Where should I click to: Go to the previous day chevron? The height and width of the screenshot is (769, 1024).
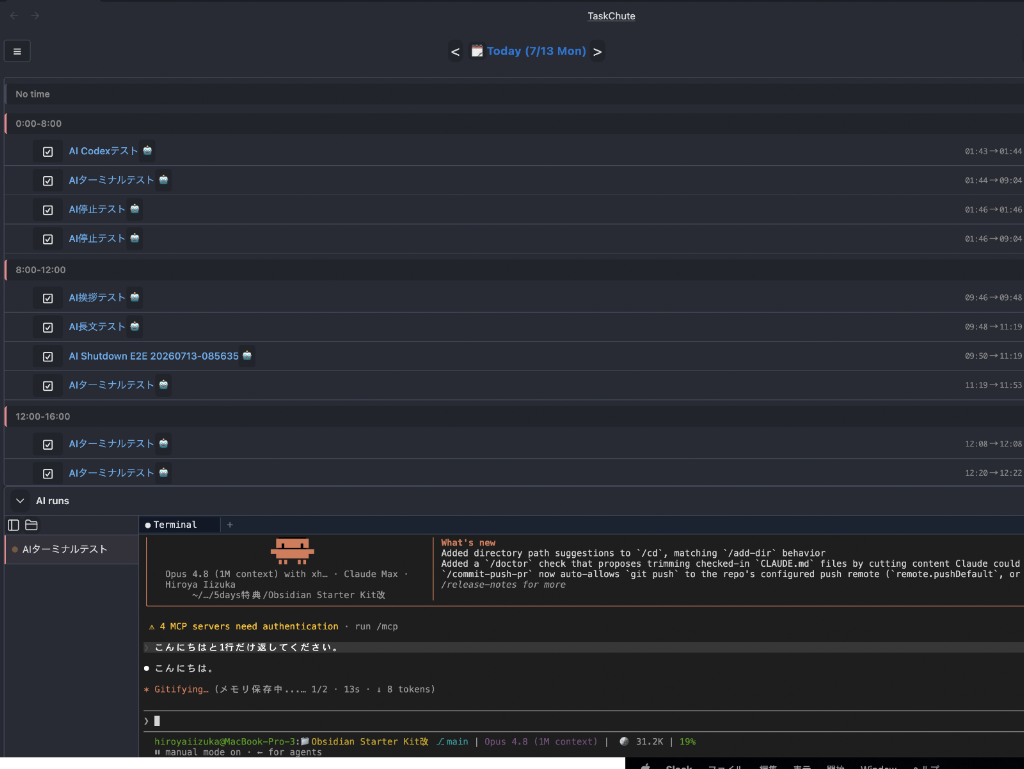(x=455, y=52)
